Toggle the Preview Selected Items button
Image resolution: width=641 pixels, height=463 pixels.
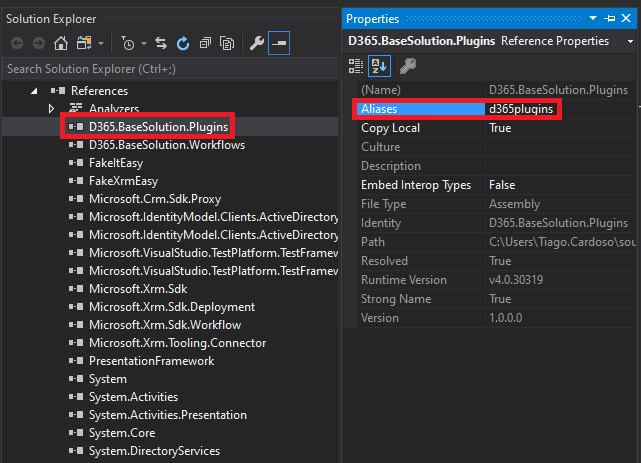coord(279,44)
